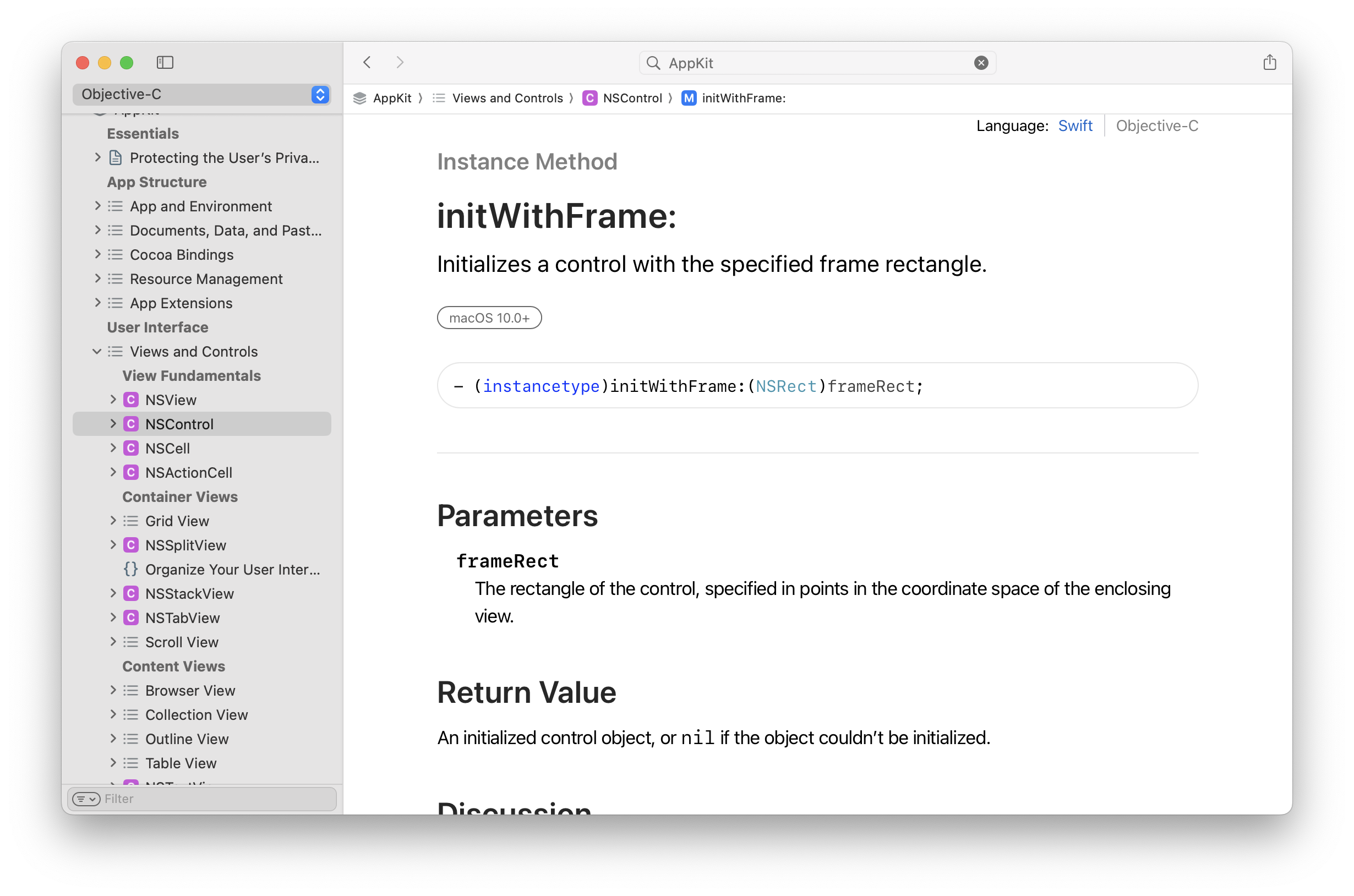The width and height of the screenshot is (1354, 896).
Task: Select Objective-C language dropdown
Action: (x=200, y=95)
